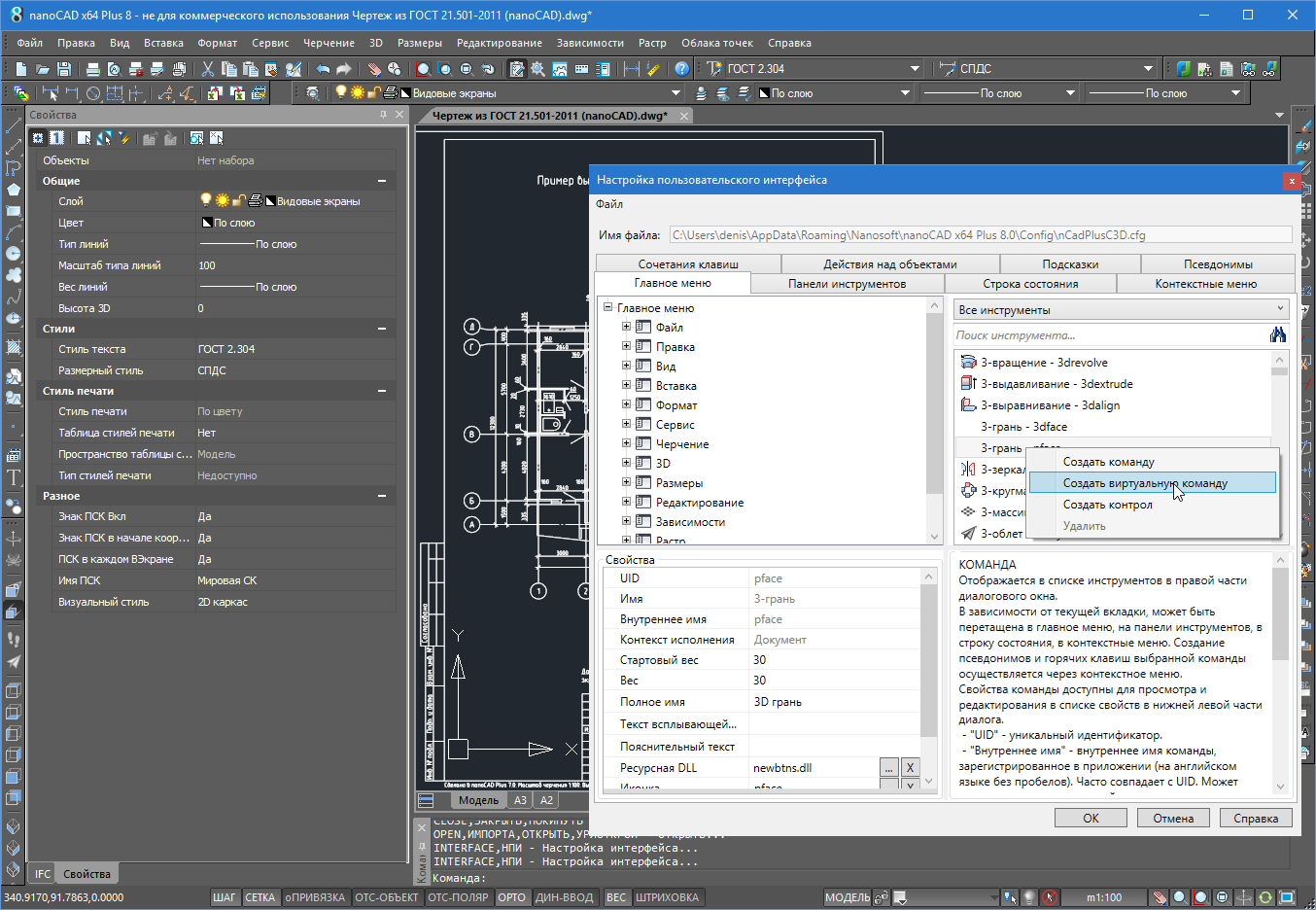Open the Контекстные меню tab
Screen dimensions: 1316x910
[1206, 284]
